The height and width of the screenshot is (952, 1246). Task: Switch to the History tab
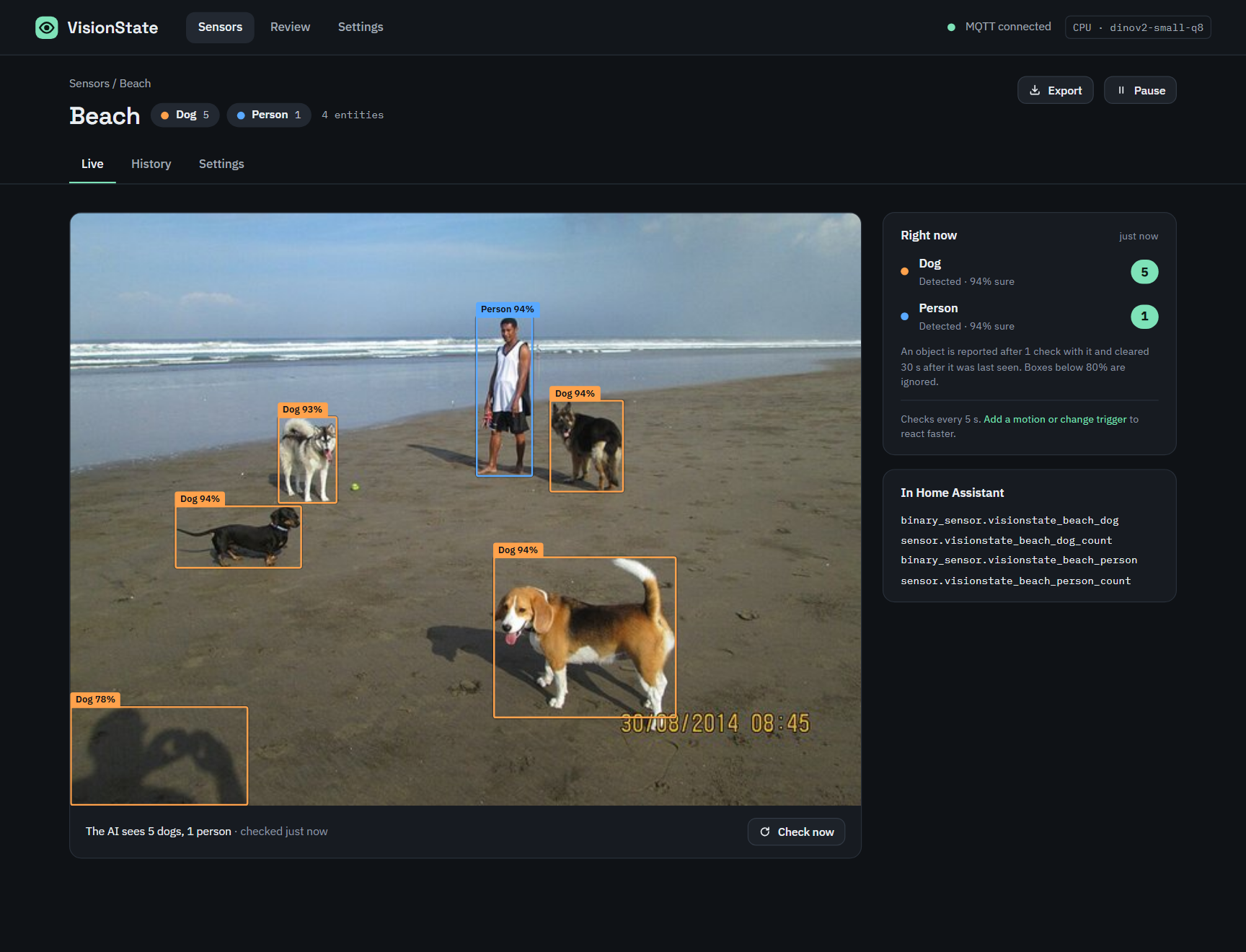click(151, 164)
